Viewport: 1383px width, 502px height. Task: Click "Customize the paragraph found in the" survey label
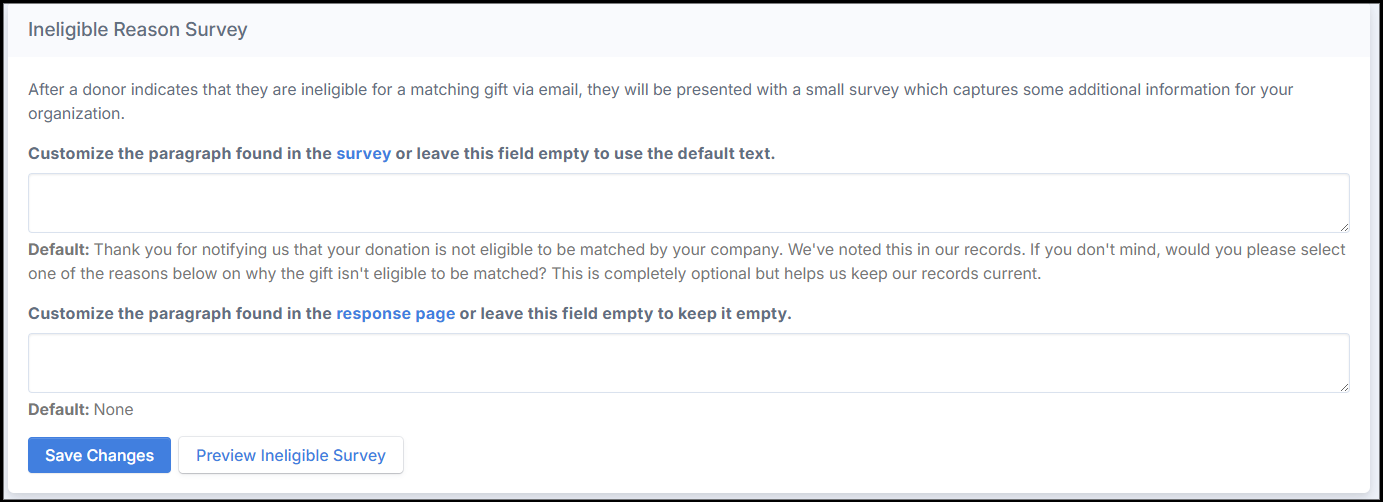180,154
